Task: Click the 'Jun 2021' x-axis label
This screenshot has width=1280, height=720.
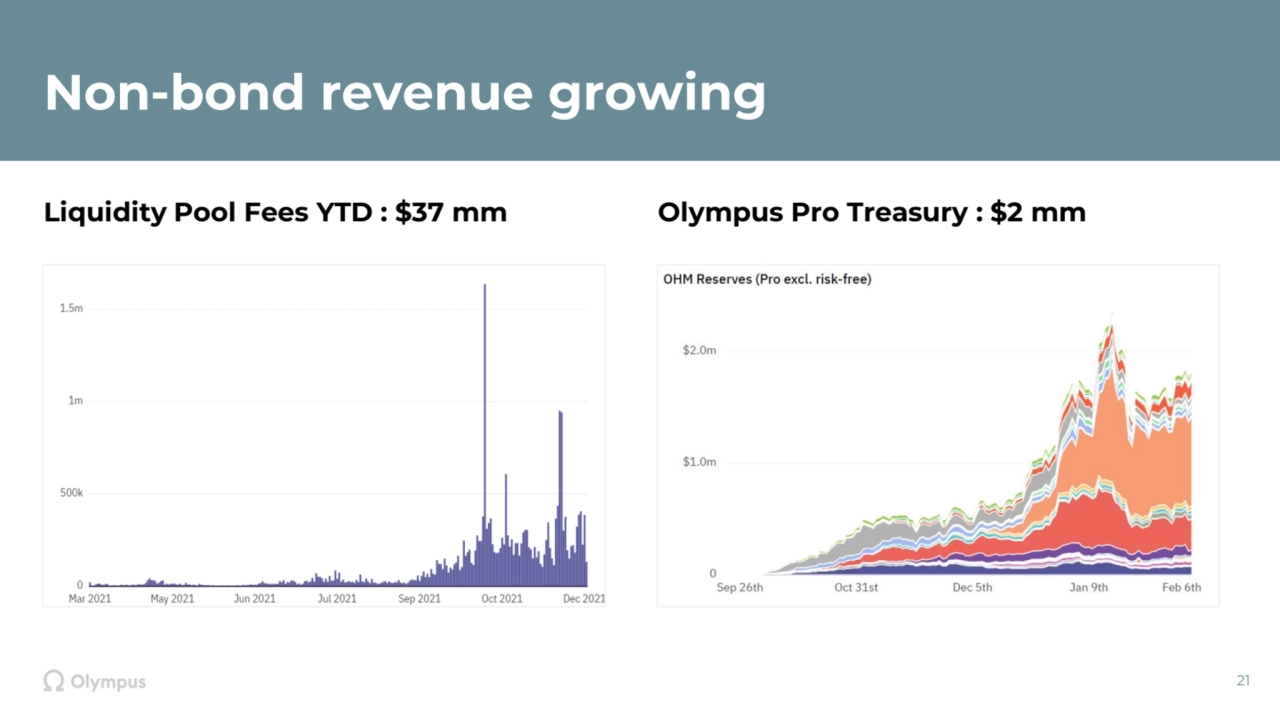Action: pyautogui.click(x=254, y=599)
